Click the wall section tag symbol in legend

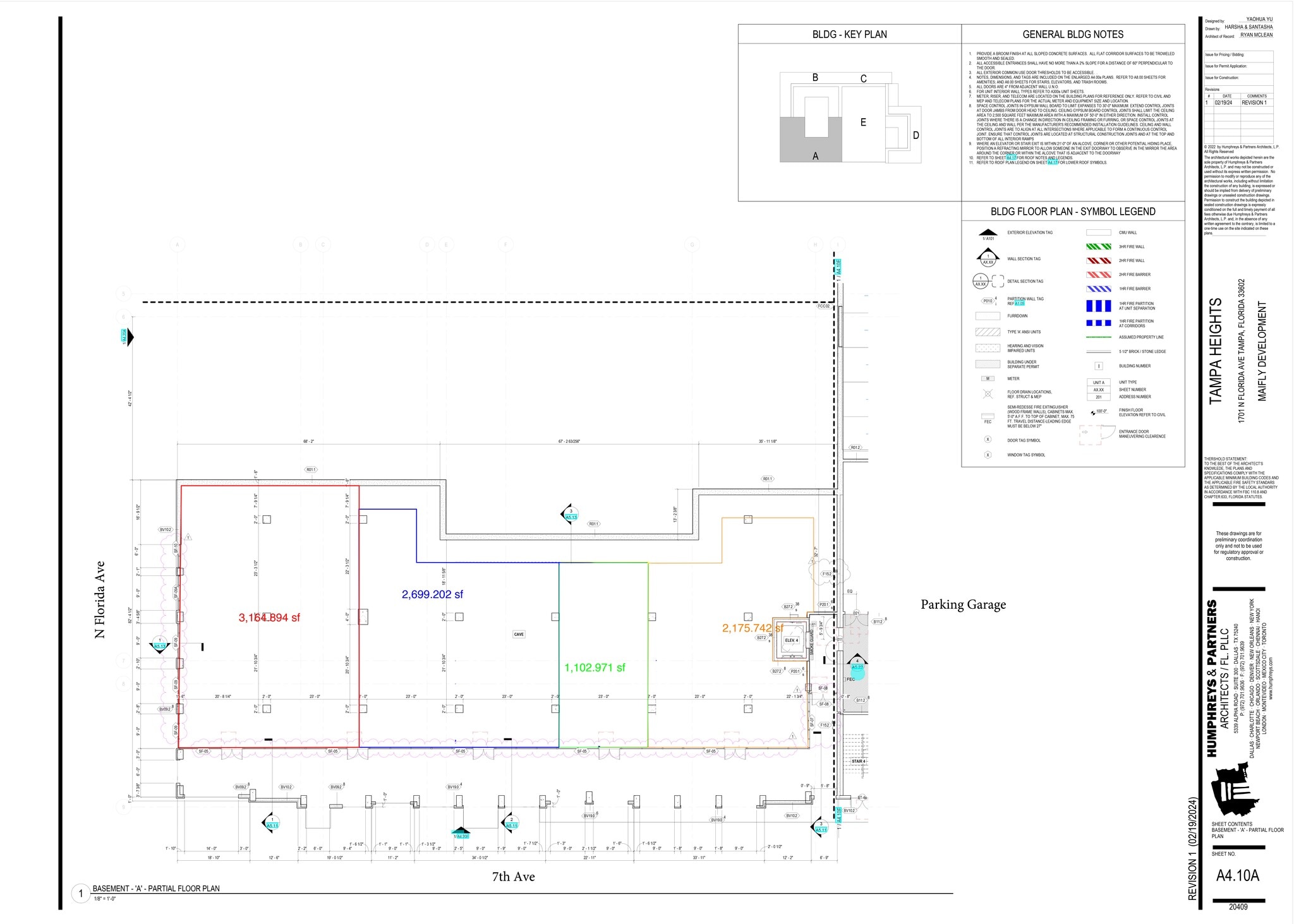click(x=988, y=258)
